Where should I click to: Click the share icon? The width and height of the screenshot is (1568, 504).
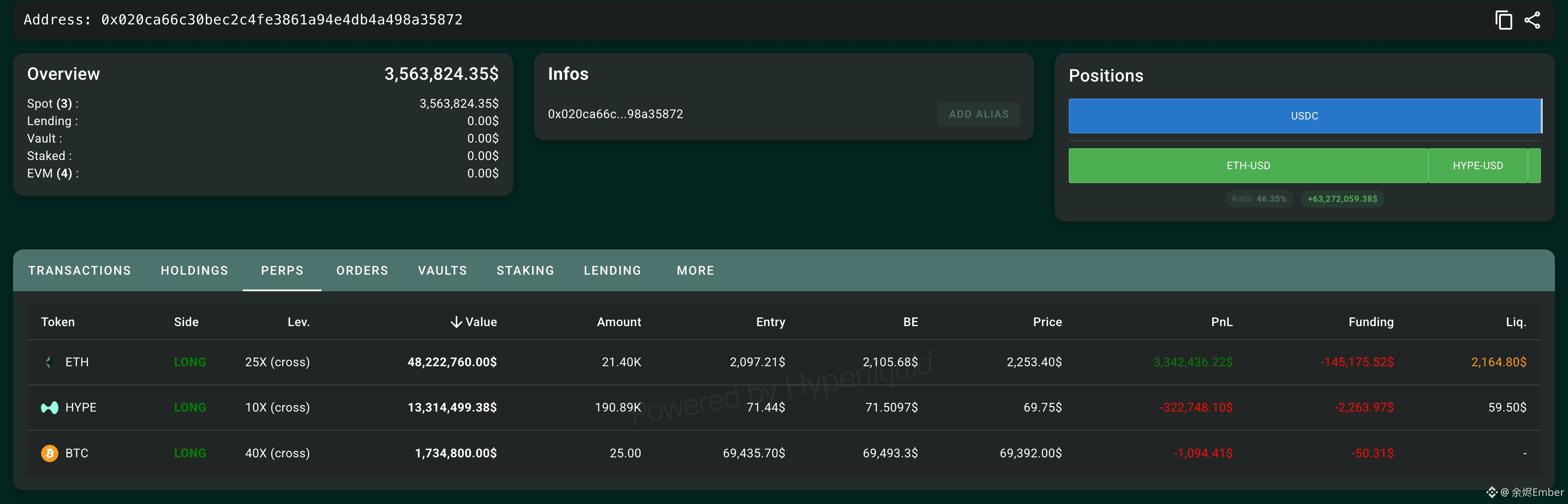[x=1532, y=20]
